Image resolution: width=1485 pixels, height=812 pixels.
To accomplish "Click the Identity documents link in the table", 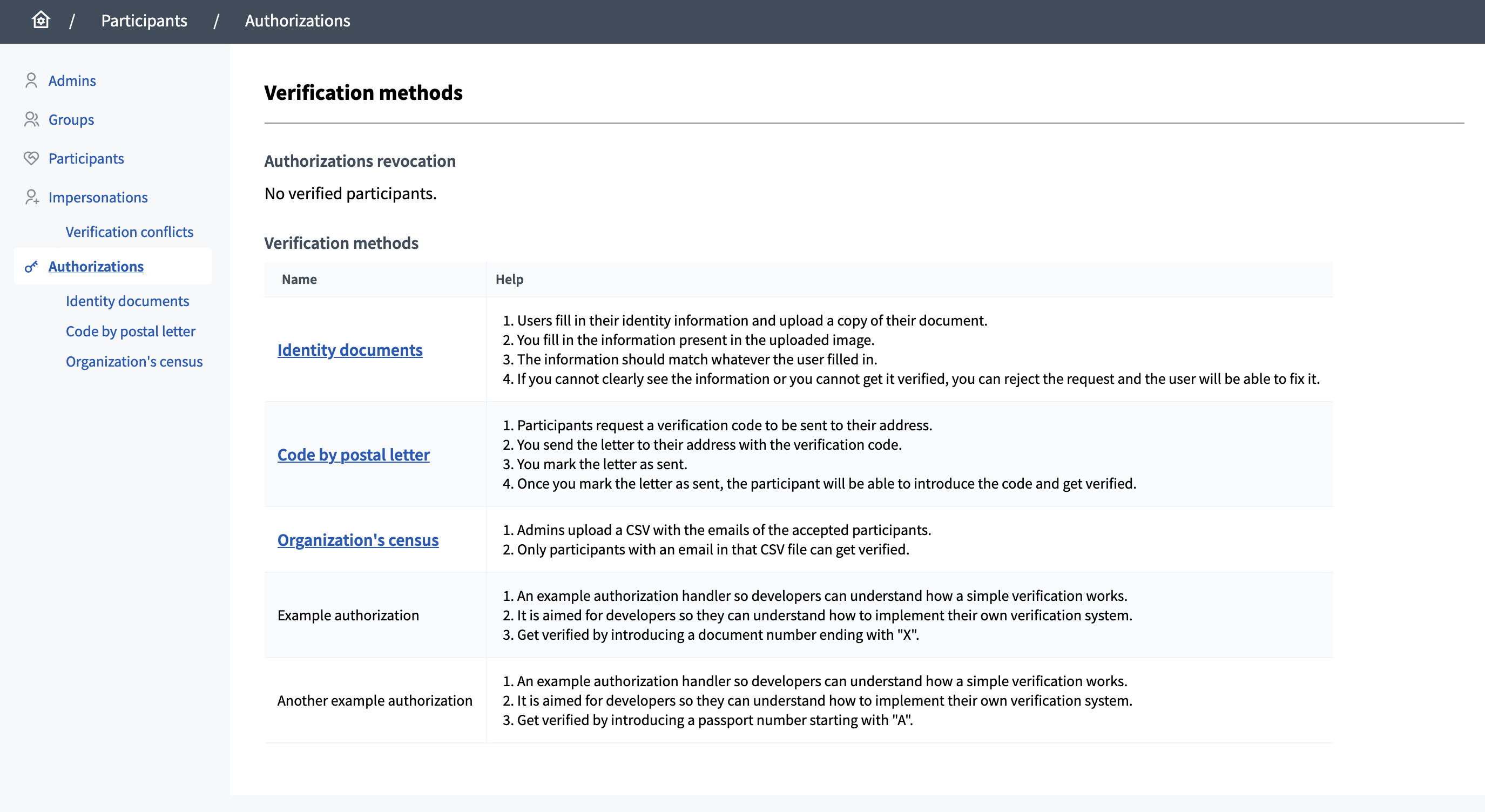I will [349, 349].
